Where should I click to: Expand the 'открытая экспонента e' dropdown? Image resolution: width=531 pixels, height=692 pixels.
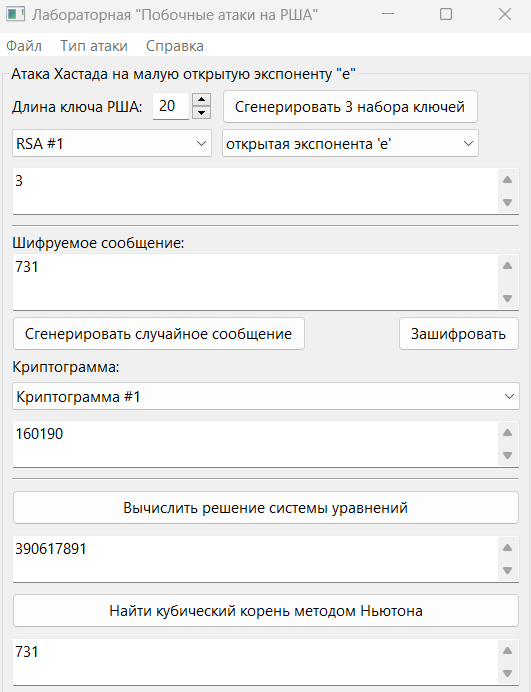coord(350,143)
